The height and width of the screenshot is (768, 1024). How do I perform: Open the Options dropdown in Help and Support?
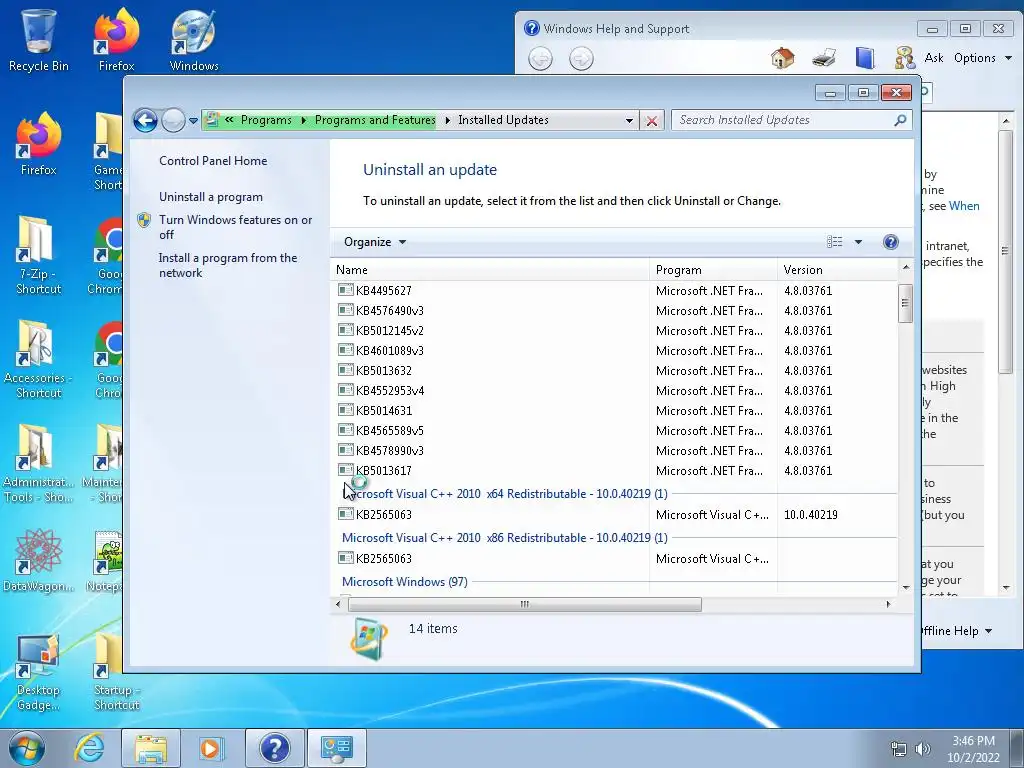tap(983, 58)
